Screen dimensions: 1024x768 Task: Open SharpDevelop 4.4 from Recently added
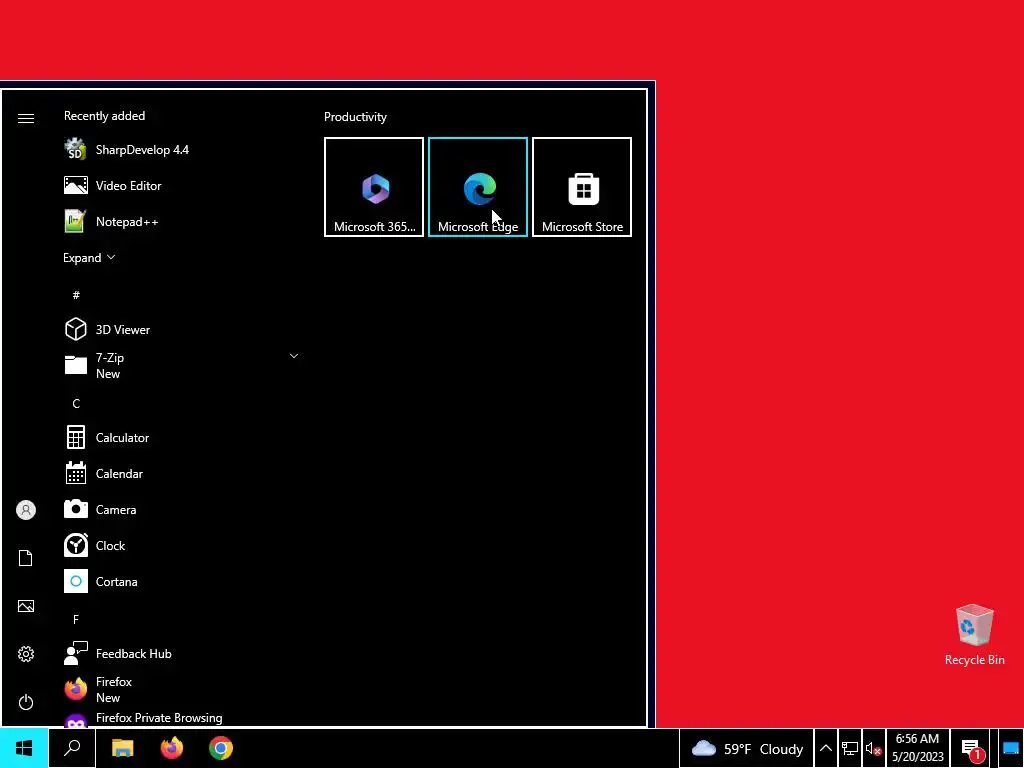tap(181, 150)
